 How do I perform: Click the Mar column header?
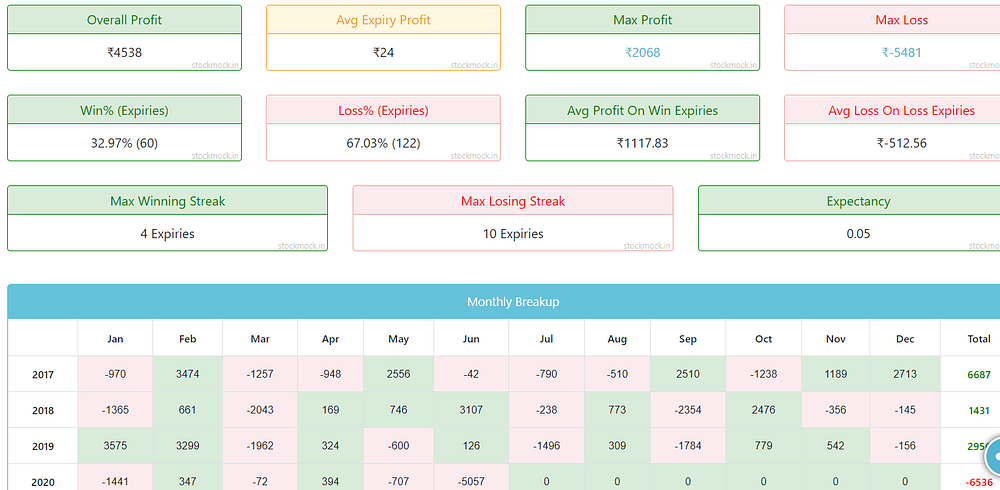260,339
